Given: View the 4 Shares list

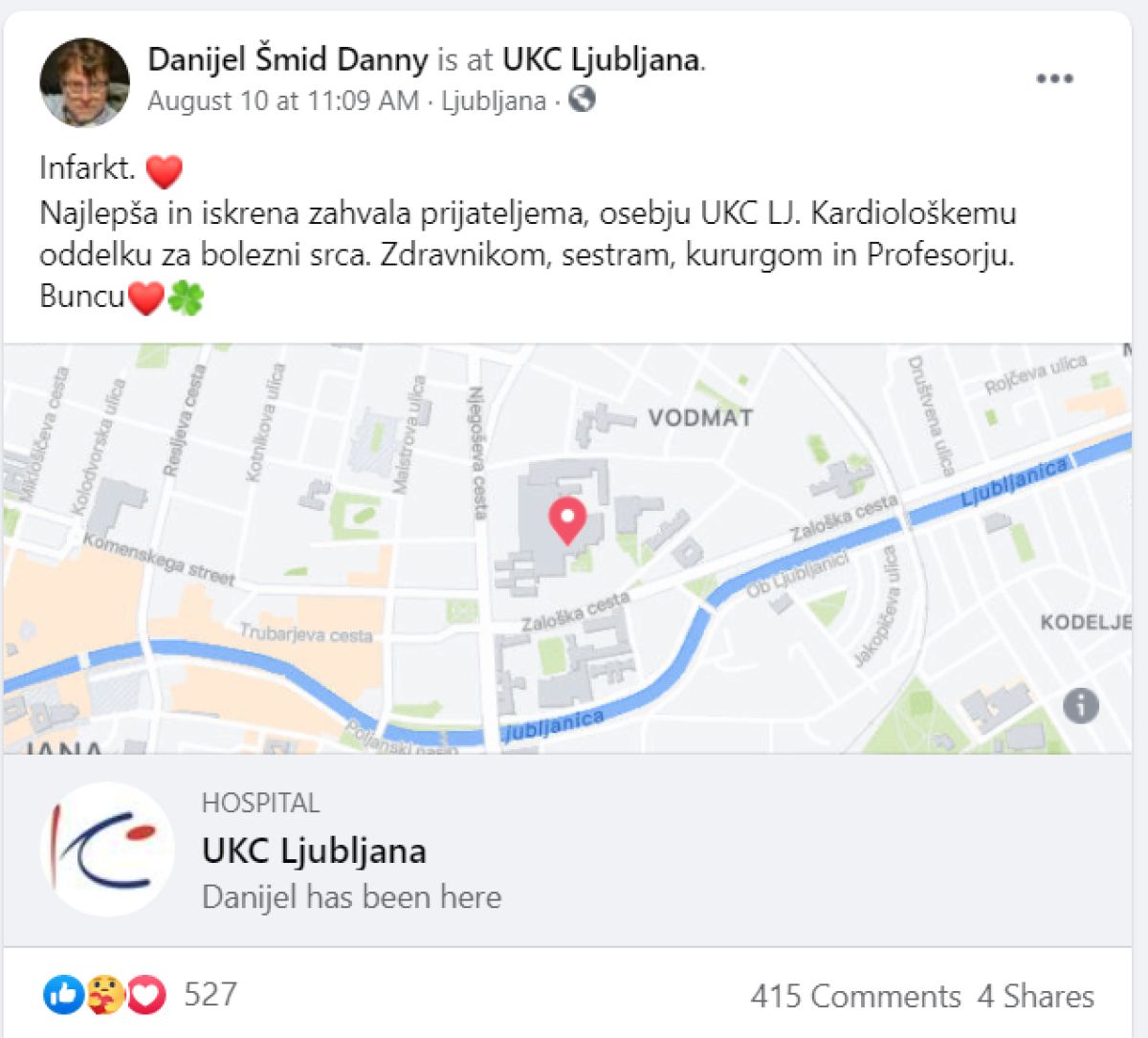Looking at the screenshot, I should click(x=1035, y=996).
